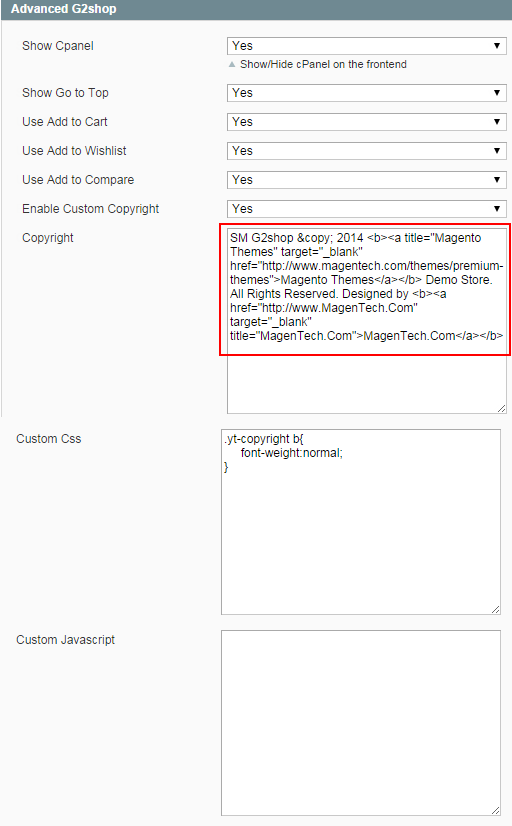512x826 pixels.
Task: Click the hint triangle beside Show/Hide cPanel note
Action: 232,64
